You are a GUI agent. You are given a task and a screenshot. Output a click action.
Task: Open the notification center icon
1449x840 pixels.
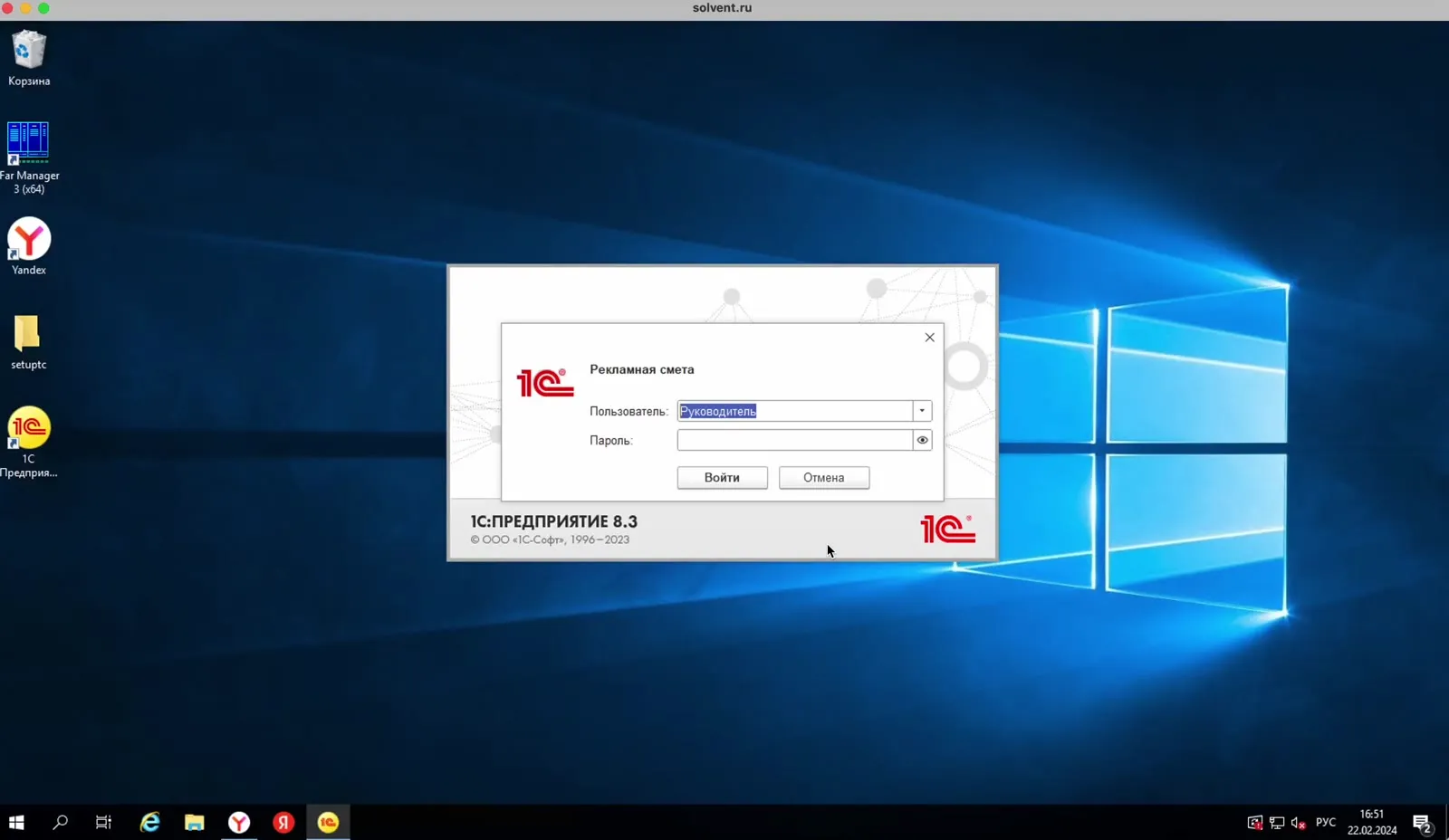point(1422,823)
